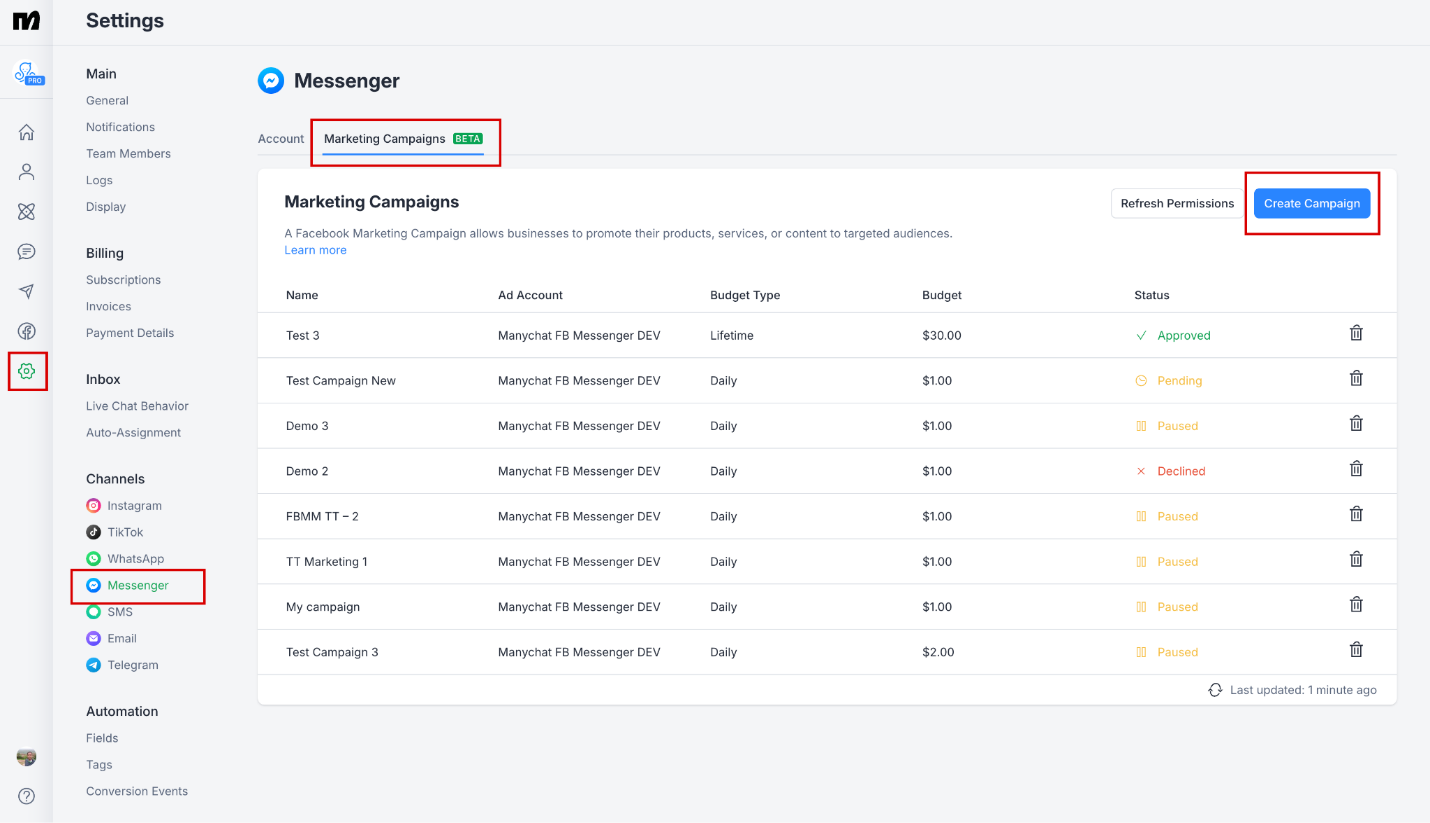
Task: Open Automation atom icon in sidebar
Action: tap(27, 212)
